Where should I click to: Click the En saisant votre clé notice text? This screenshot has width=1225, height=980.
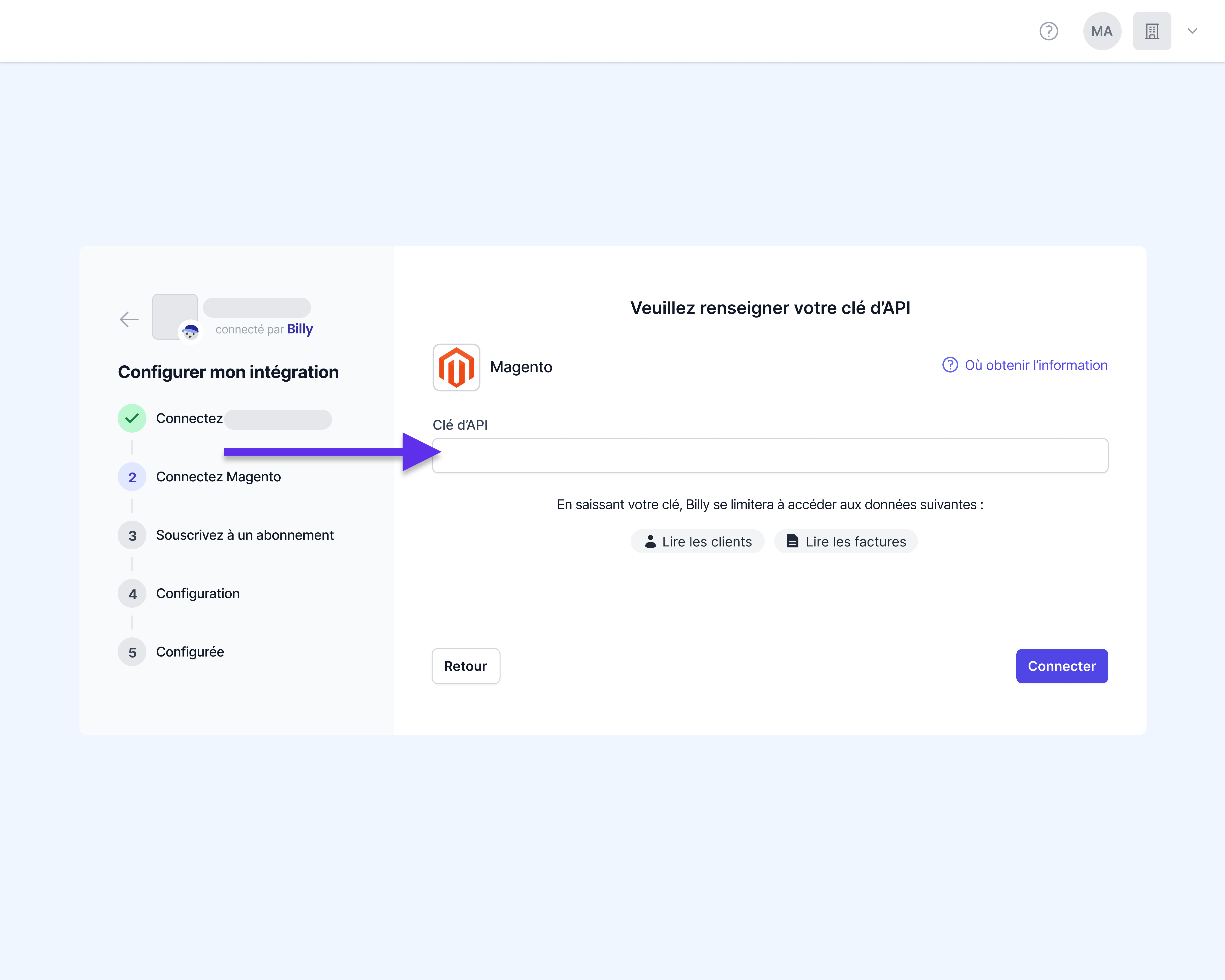pyautogui.click(x=770, y=505)
